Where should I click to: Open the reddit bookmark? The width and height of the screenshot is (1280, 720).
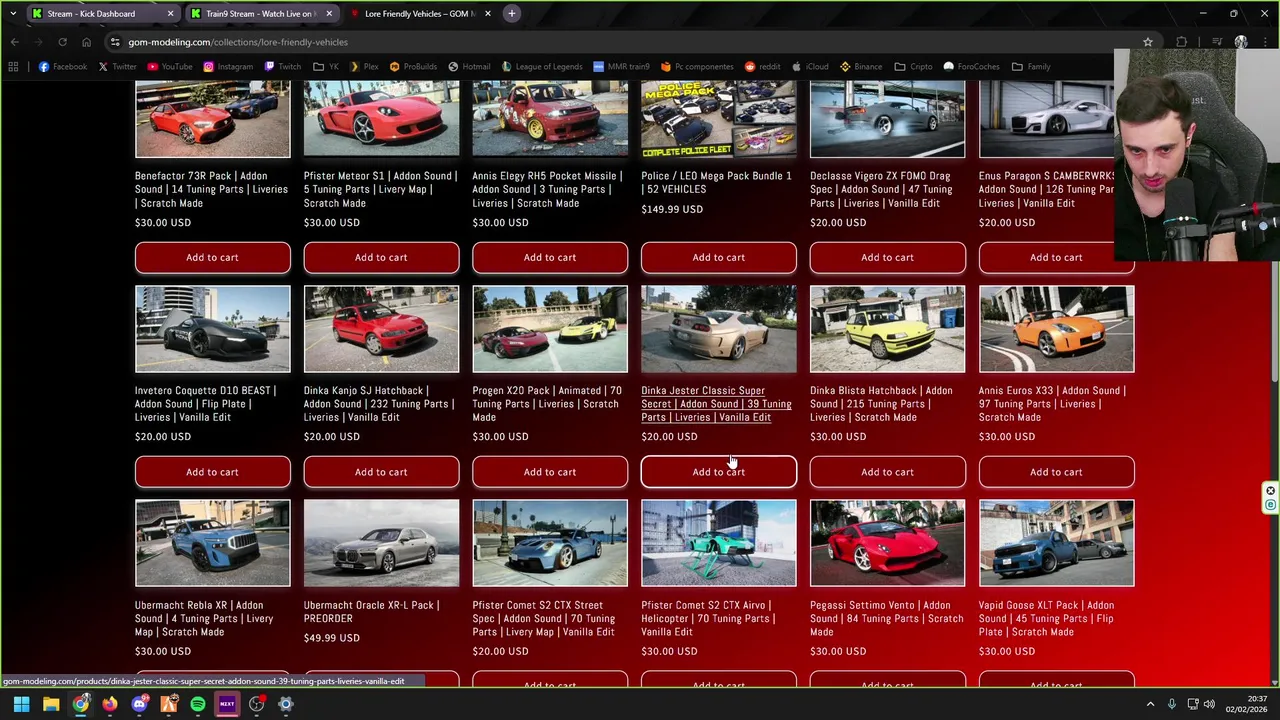click(763, 67)
